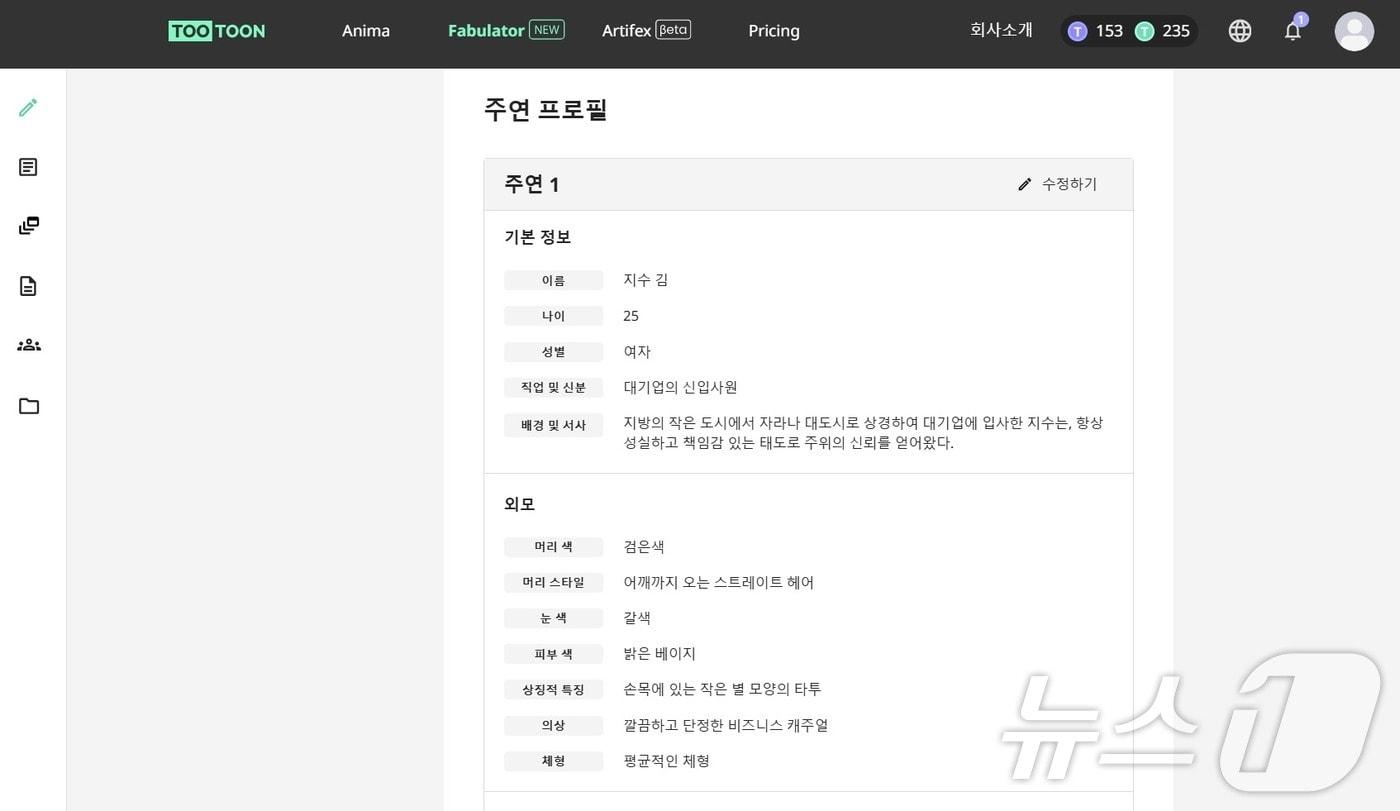Click the 153 token balance display
The height and width of the screenshot is (811, 1400).
(x=1109, y=31)
